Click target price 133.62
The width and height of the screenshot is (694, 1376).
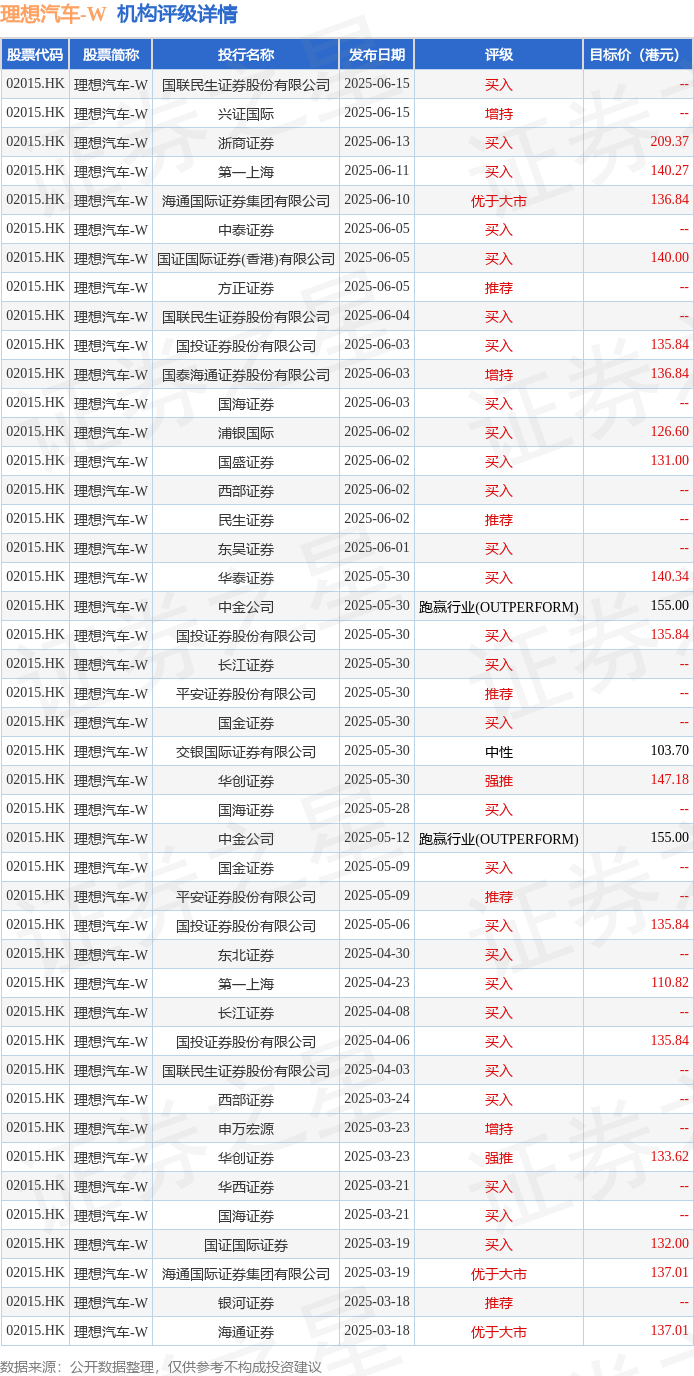pyautogui.click(x=669, y=1157)
